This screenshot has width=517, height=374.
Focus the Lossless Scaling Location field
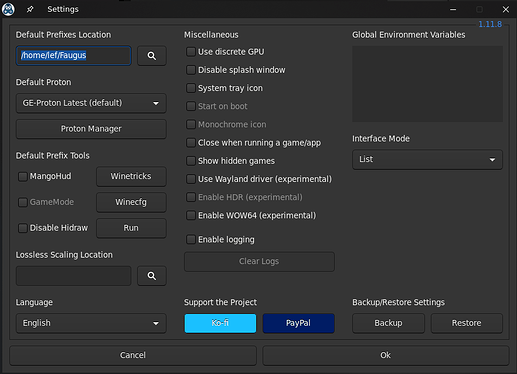pos(74,276)
